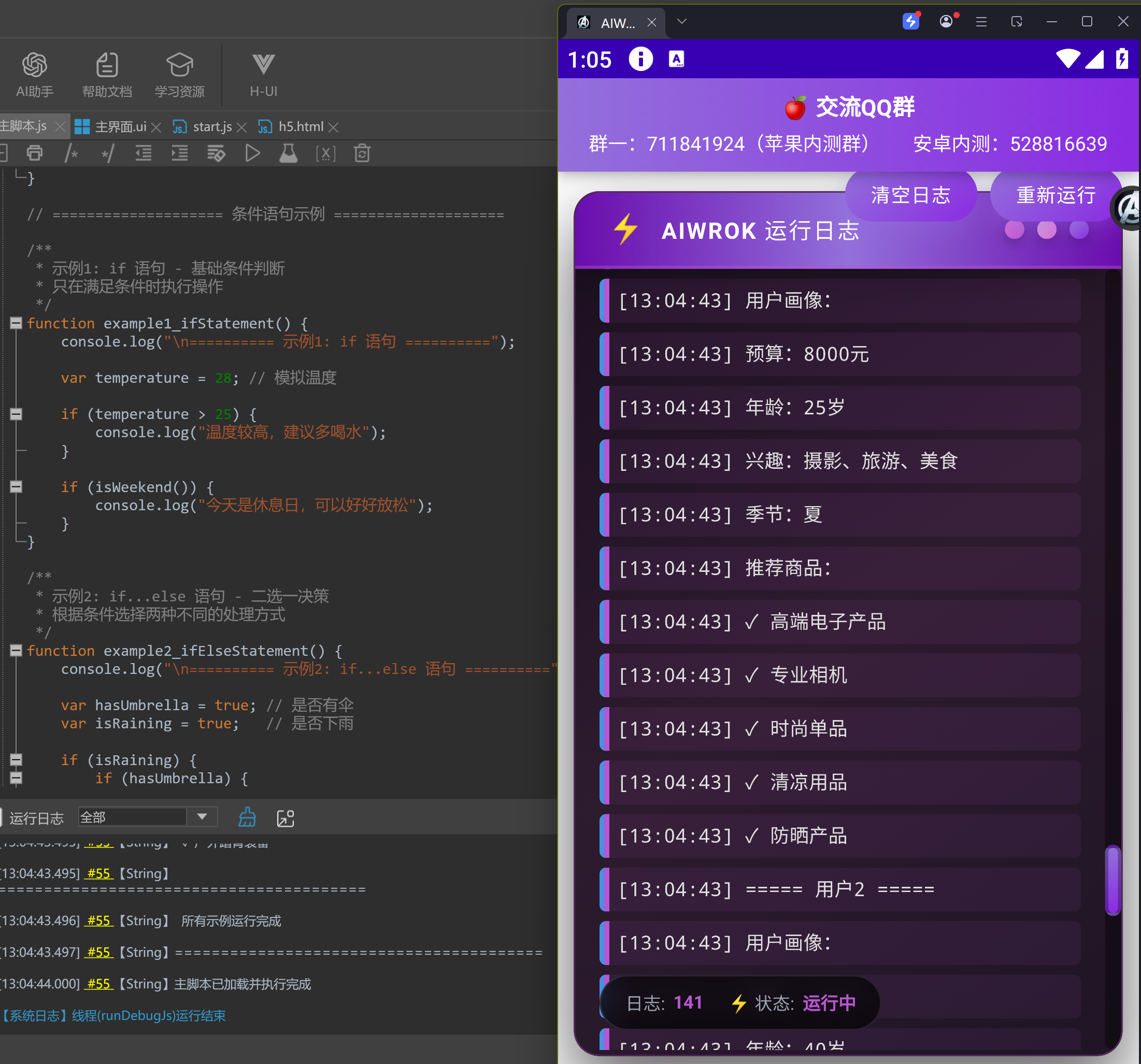Viewport: 1141px width, 1064px height.
Task: Tap the keyboard A icon in phone status bar
Action: 677,59
